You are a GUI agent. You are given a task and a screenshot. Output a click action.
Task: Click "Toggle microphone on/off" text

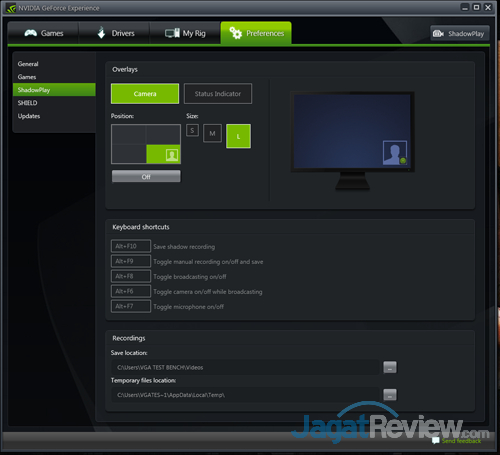pos(189,307)
